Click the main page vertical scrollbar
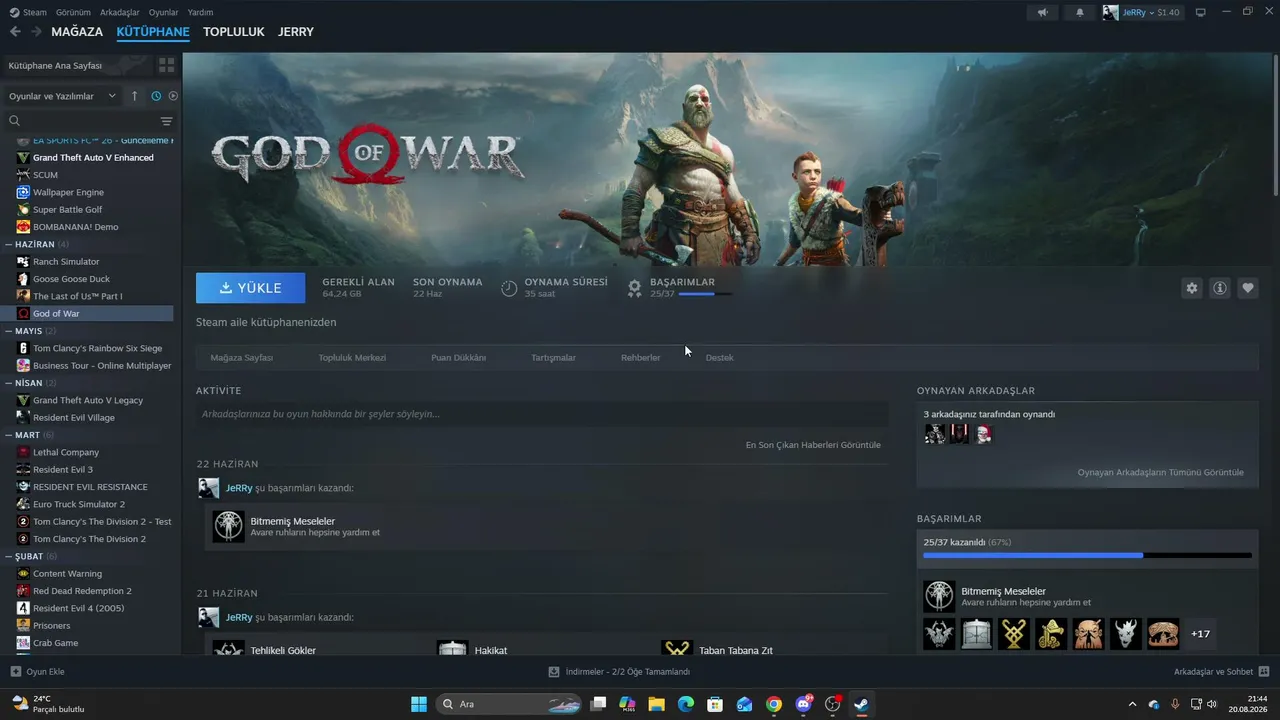Viewport: 1280px width, 720px height. point(1275,125)
